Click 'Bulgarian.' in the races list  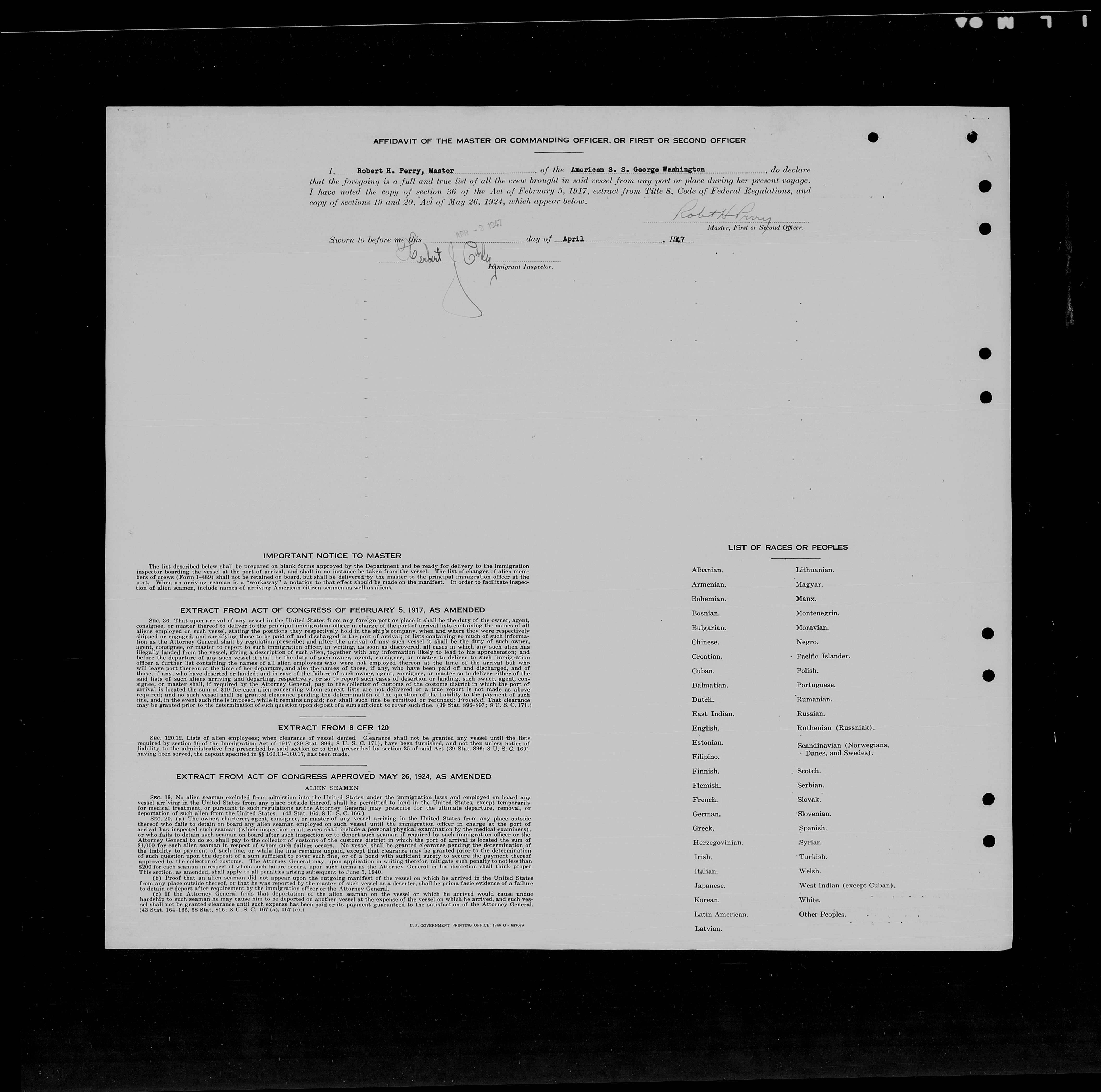[x=709, y=627]
